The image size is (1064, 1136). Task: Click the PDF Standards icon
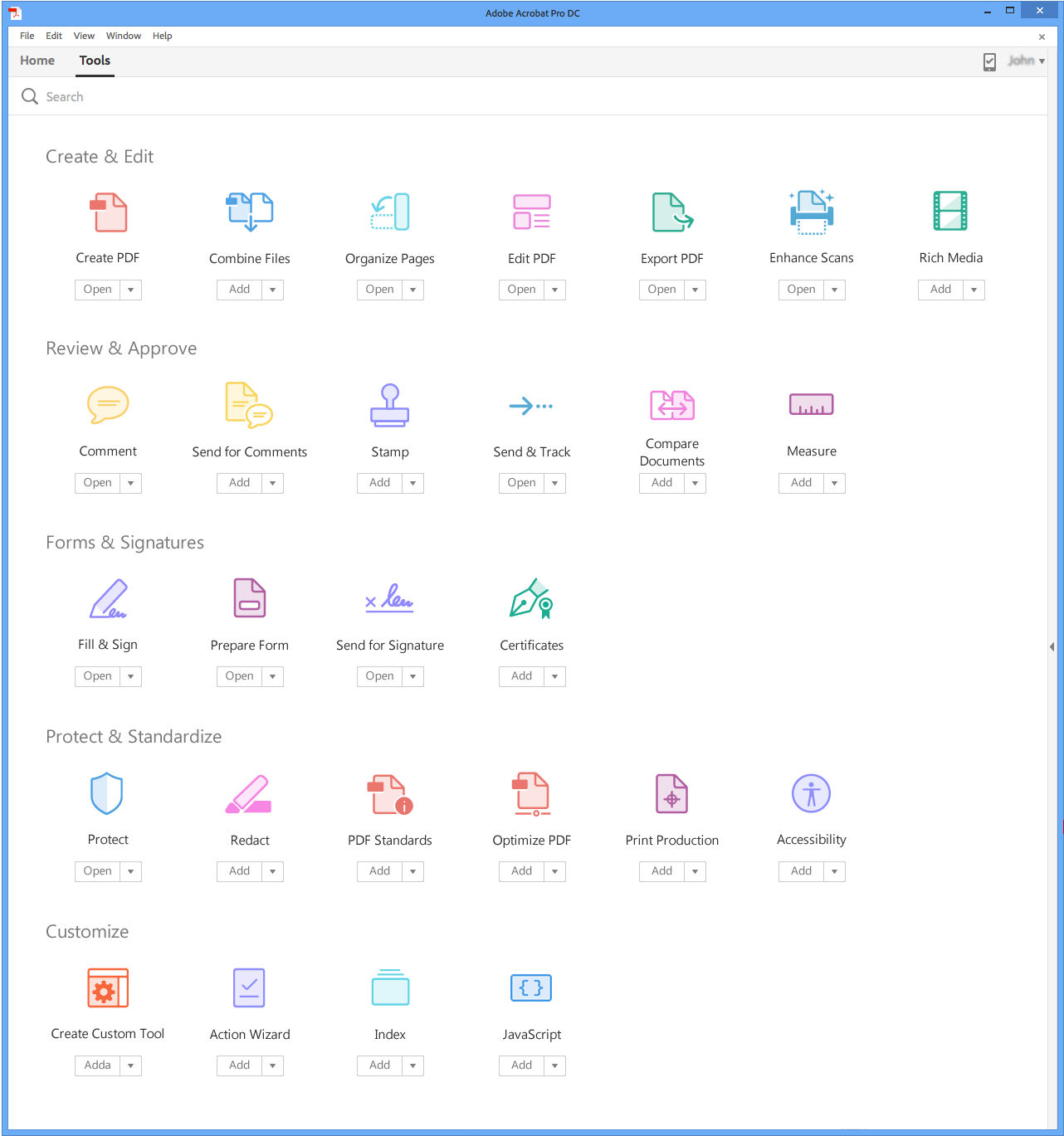390,794
